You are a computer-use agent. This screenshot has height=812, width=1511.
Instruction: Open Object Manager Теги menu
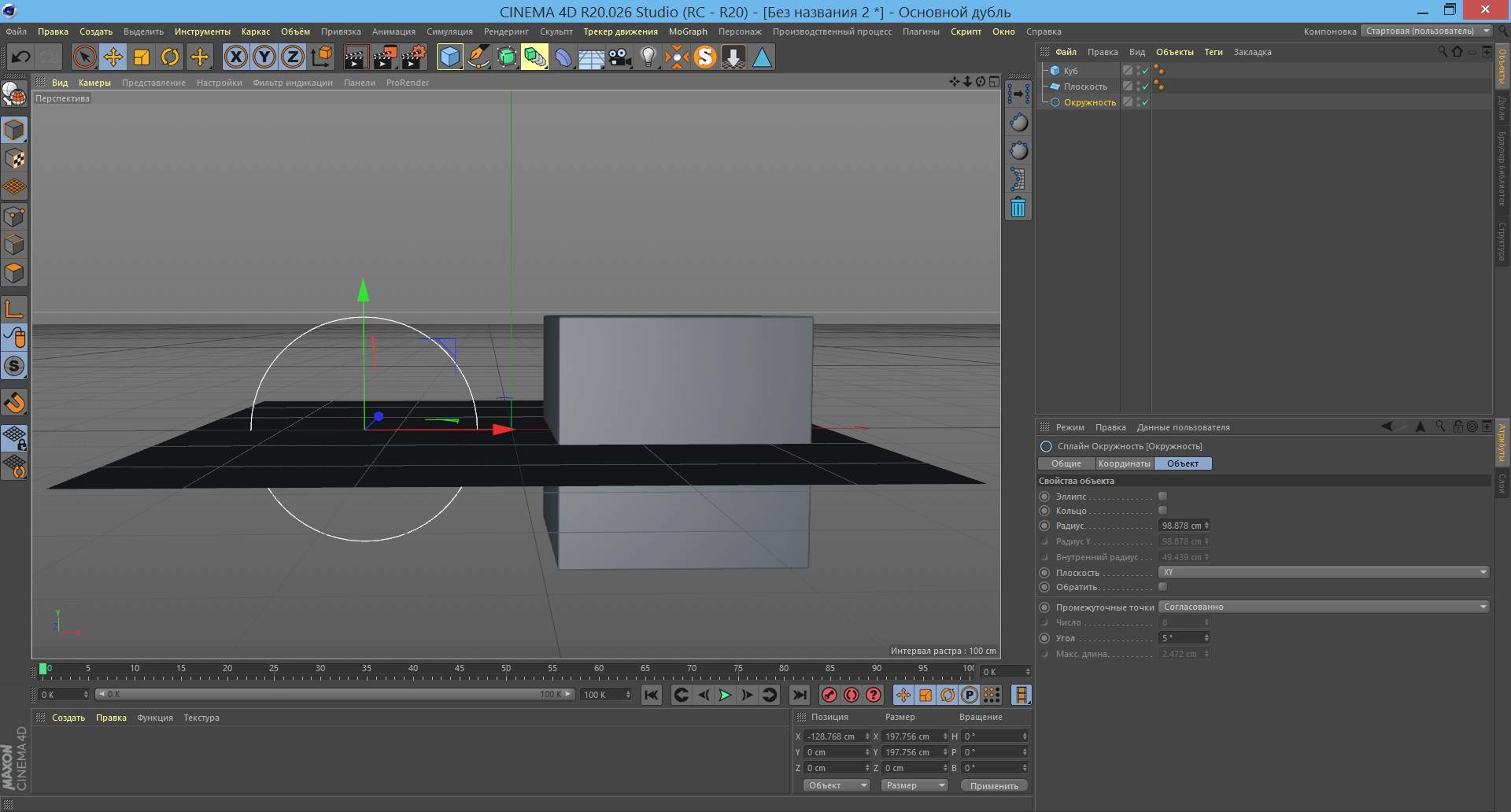1214,52
